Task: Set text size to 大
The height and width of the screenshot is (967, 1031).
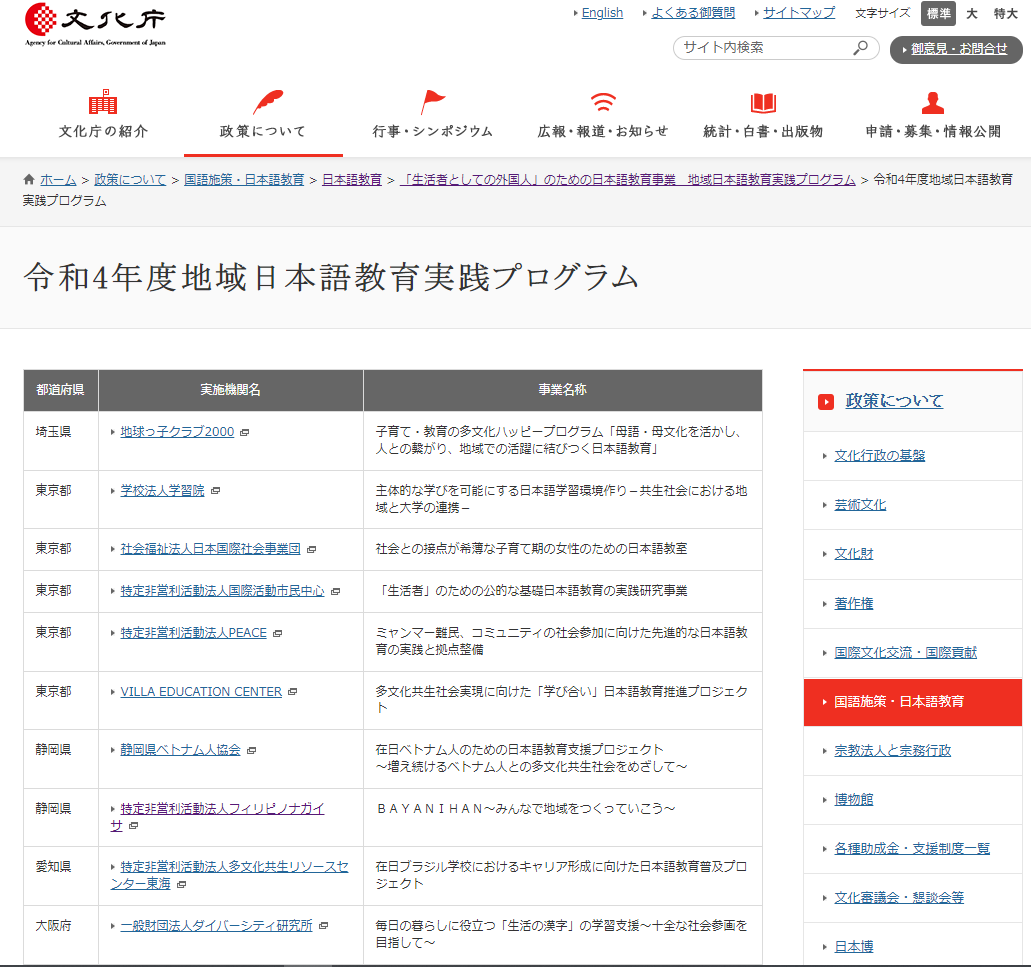Action: pos(971,13)
